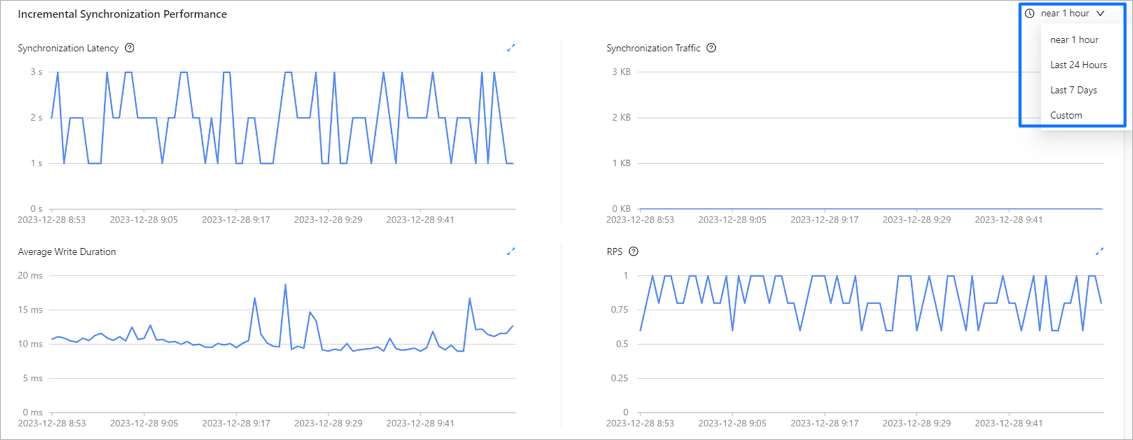Collapse the time range dropdown chevron
This screenshot has height=440, width=1133.
click(1100, 13)
